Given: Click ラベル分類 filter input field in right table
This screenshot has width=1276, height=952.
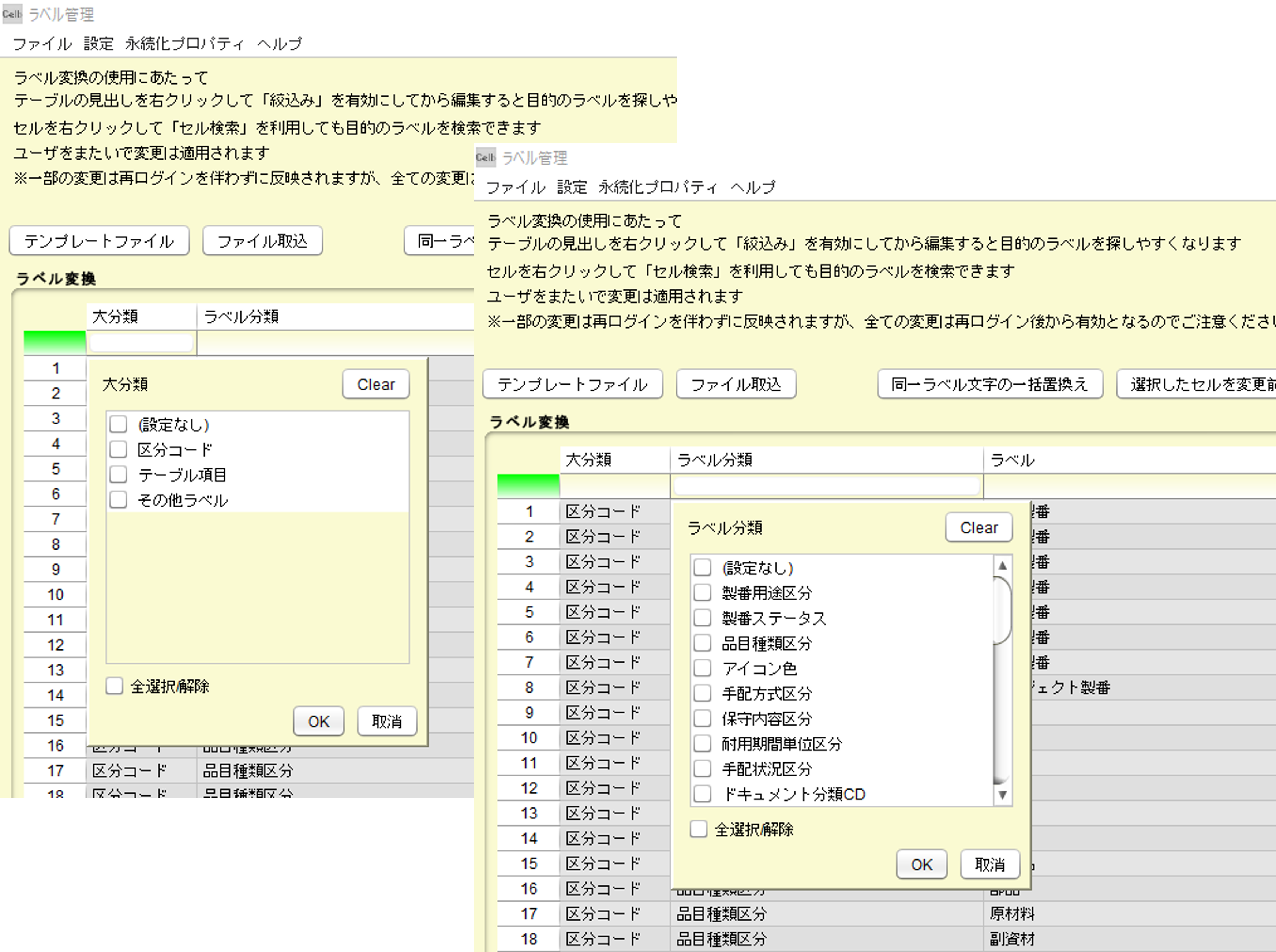Looking at the screenshot, I should pos(827,486).
